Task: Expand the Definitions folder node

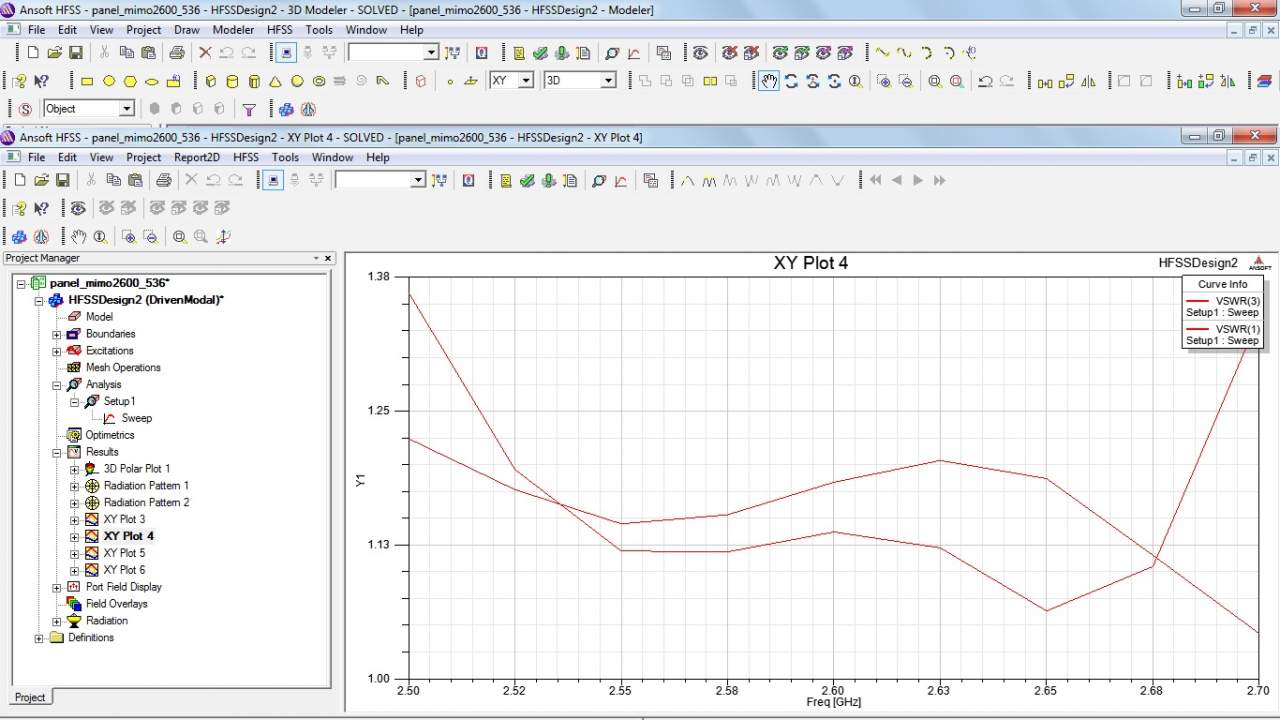Action: (39, 638)
